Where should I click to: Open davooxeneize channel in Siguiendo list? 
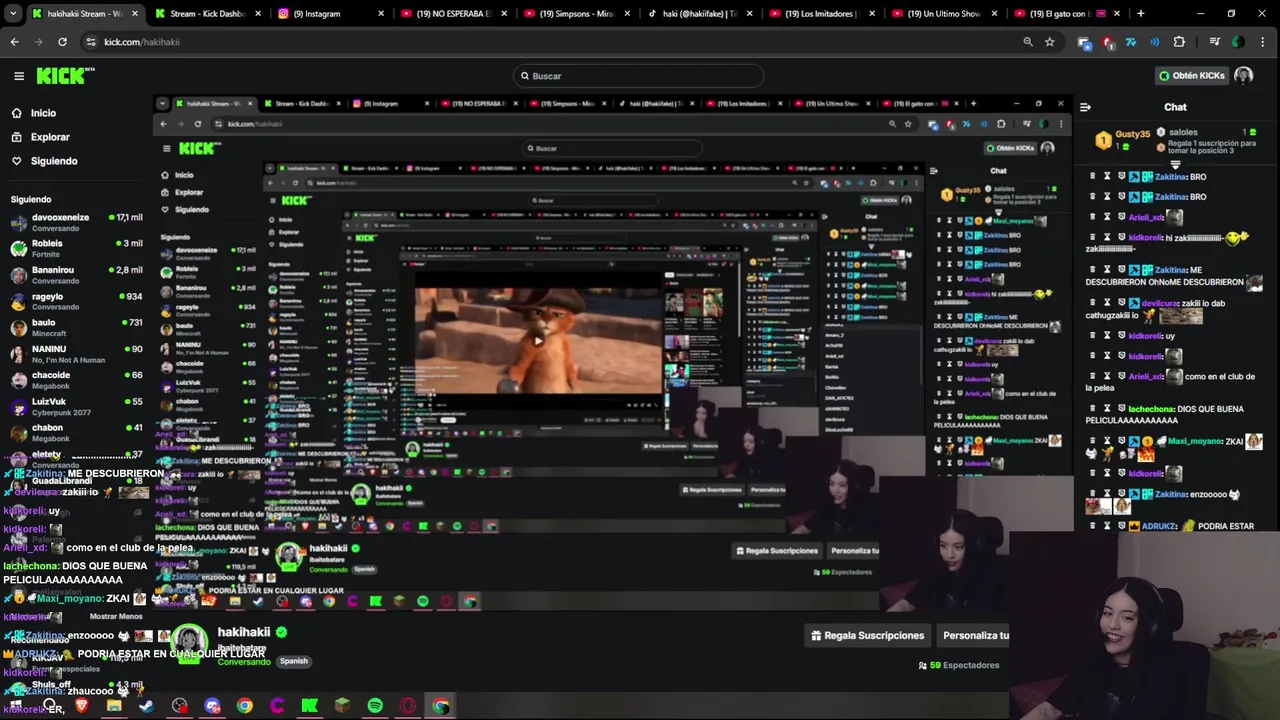78,222
